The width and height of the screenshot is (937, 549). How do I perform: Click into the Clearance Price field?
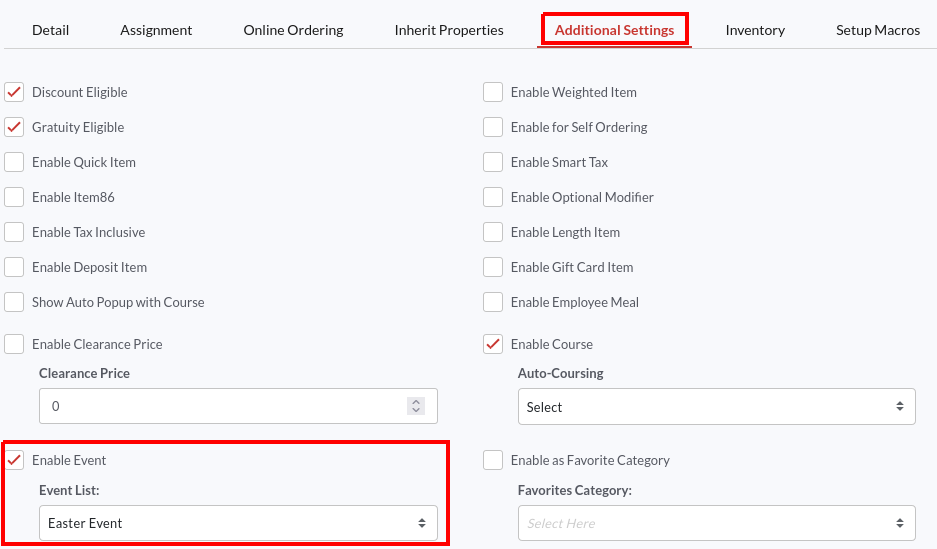[220, 406]
